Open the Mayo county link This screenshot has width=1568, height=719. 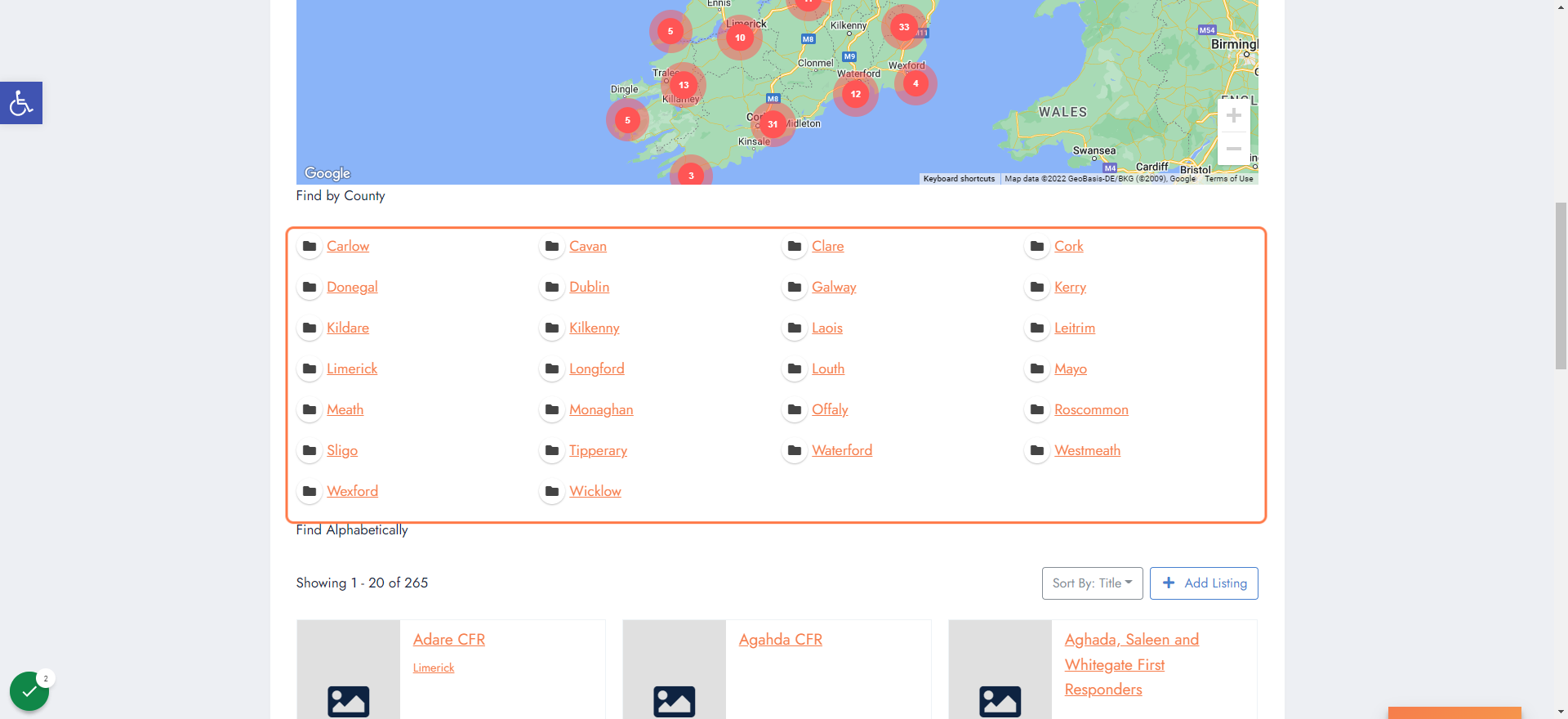(x=1071, y=368)
